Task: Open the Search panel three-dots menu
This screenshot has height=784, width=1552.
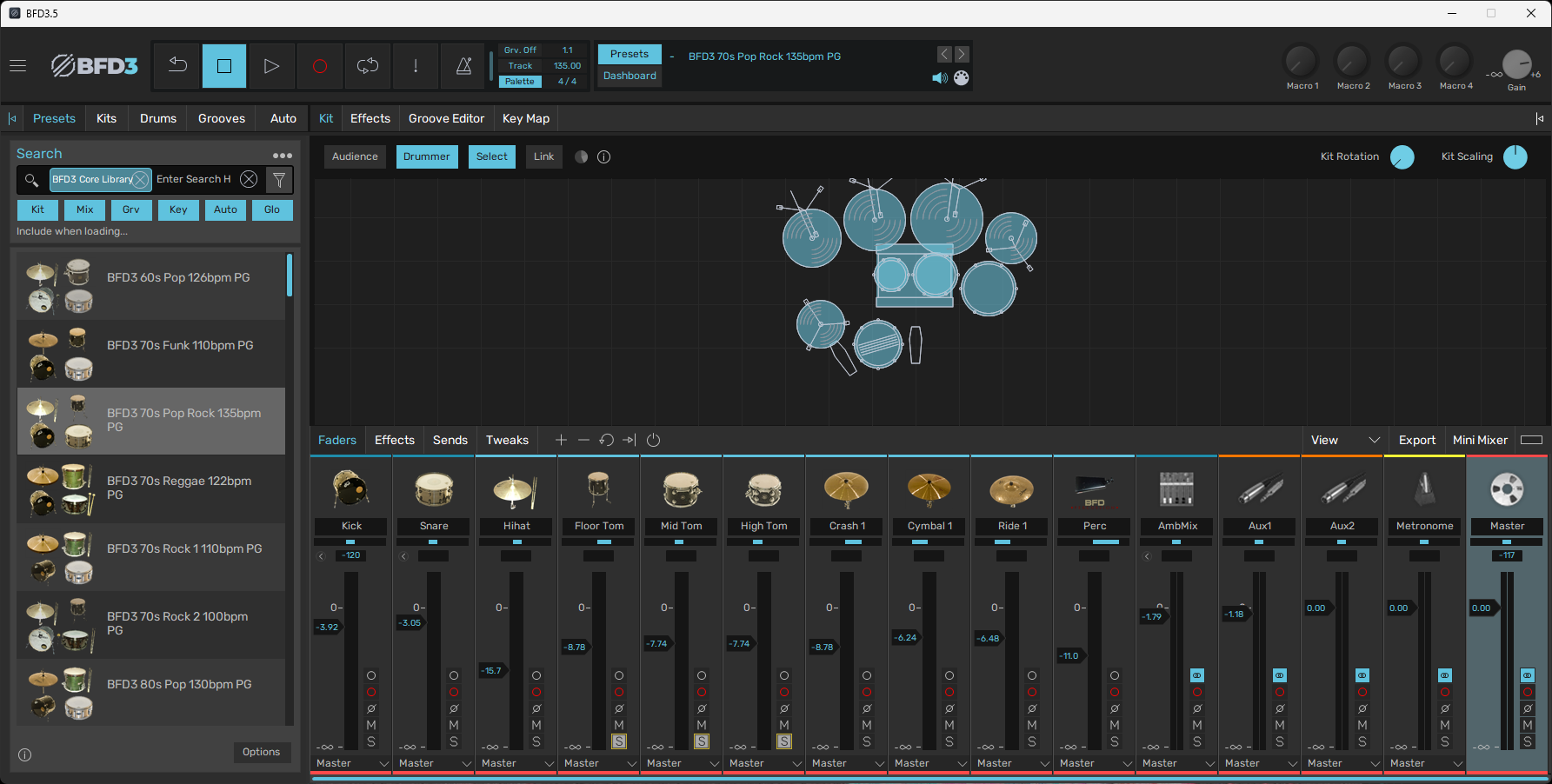Action: coord(283,155)
